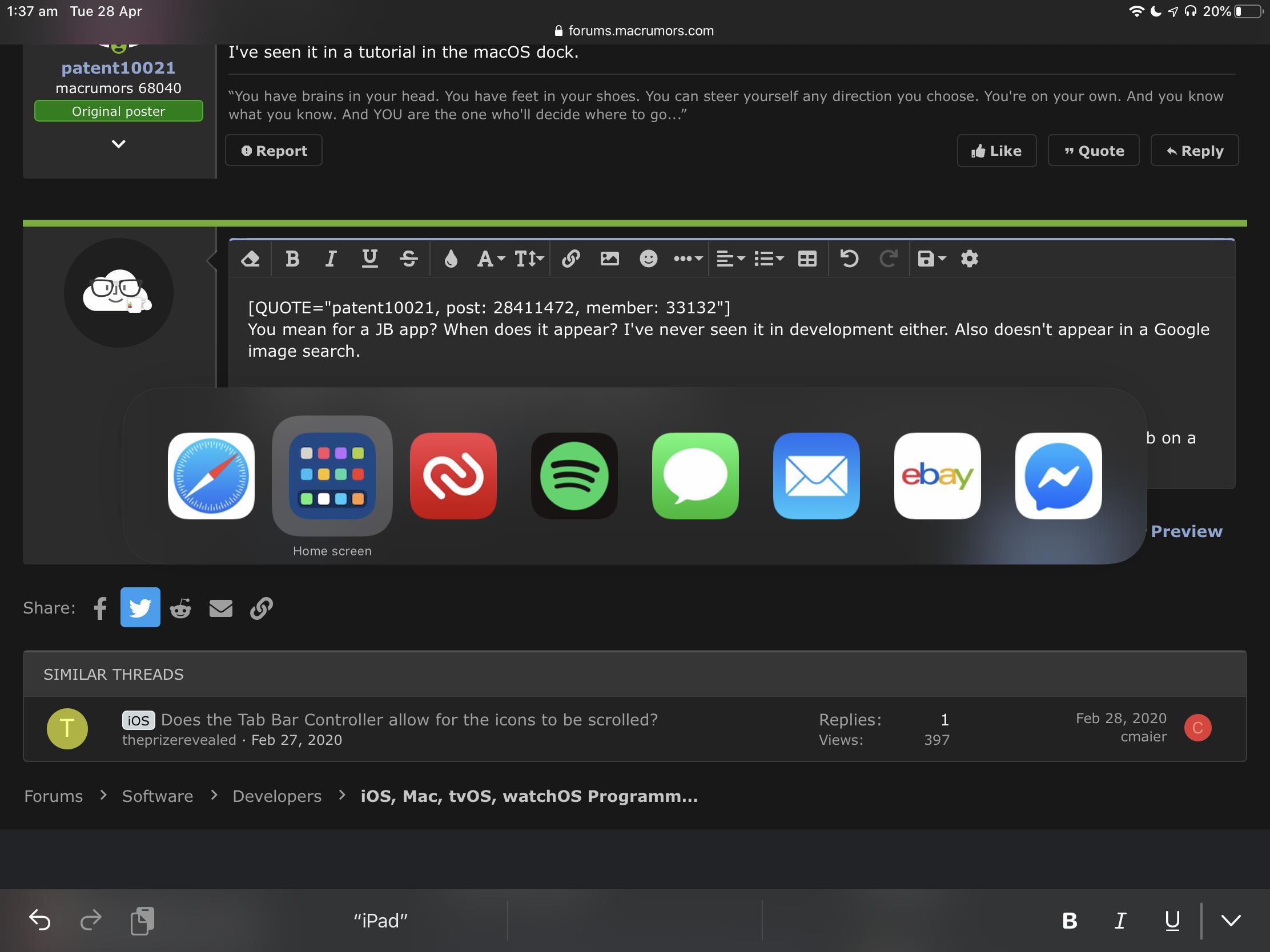Screen dimensions: 1270x952
Task: Toggle strikethrough formatting in editor
Action: pyautogui.click(x=408, y=259)
